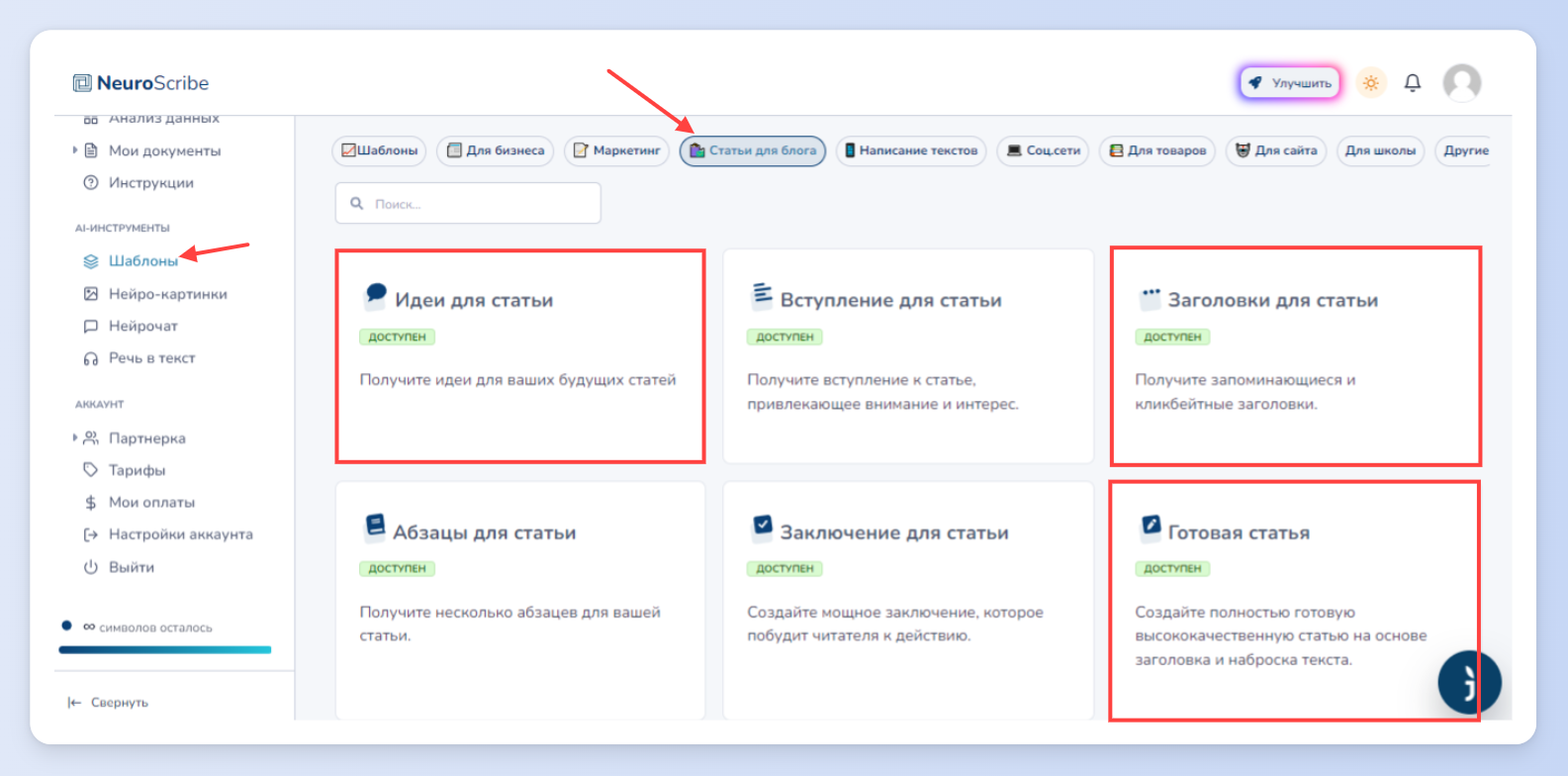The image size is (1568, 776).
Task: Click the Готовая статья pencil icon
Action: coord(1151,527)
